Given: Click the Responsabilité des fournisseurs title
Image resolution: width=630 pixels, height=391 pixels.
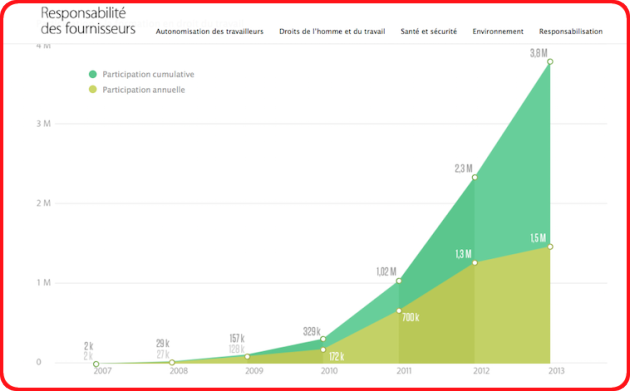Looking at the screenshot, I should [88, 21].
